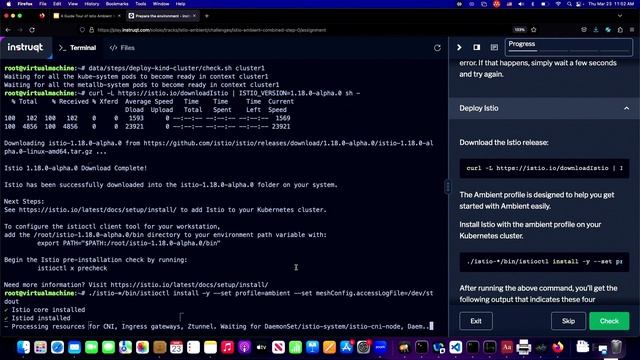Viewport: 640px width, 360px height.
Task: Switch to Istio Ambient guide tab
Action: pyautogui.click(x=87, y=16)
